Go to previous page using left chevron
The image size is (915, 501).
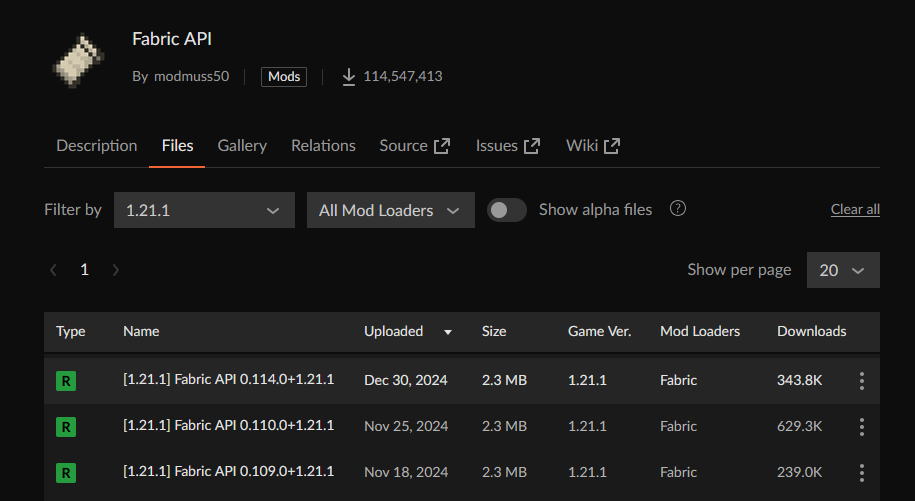tap(54, 270)
